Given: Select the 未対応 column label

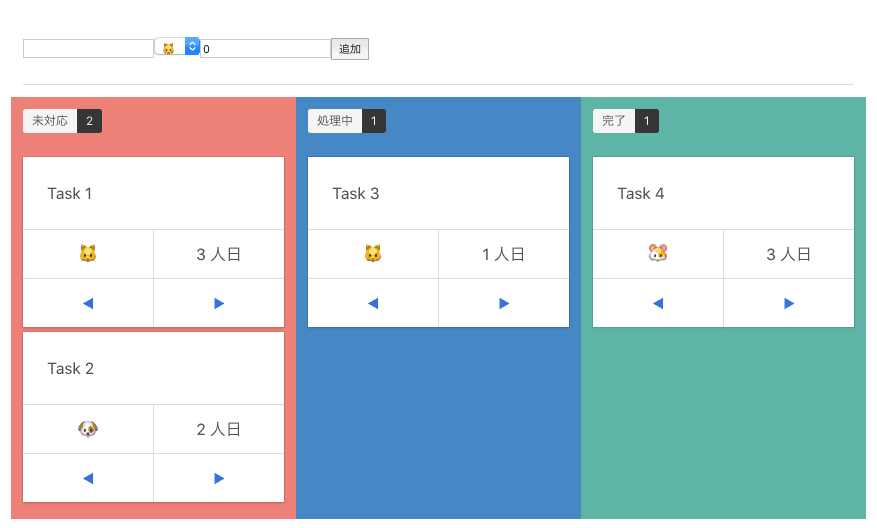Looking at the screenshot, I should pyautogui.click(x=50, y=121).
